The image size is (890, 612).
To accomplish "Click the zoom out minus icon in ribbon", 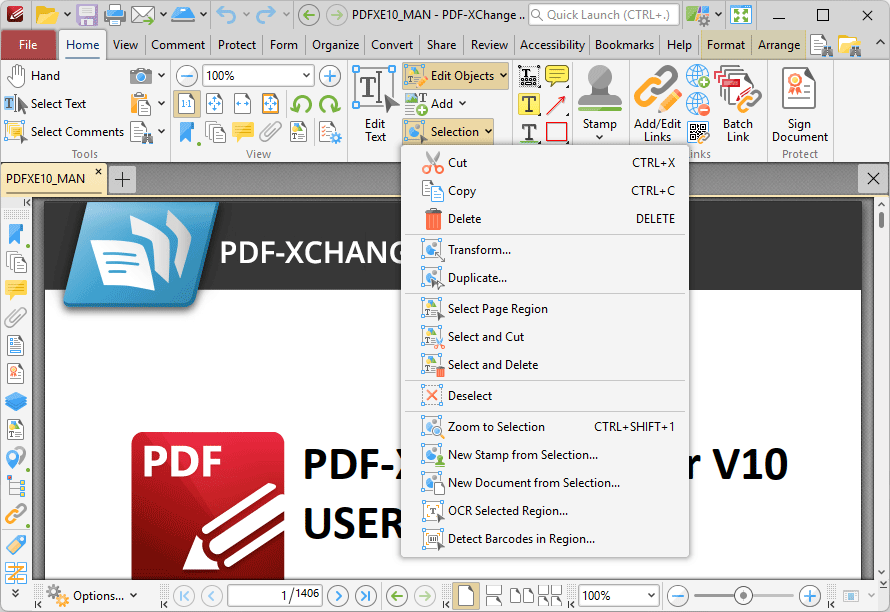I will coord(186,76).
